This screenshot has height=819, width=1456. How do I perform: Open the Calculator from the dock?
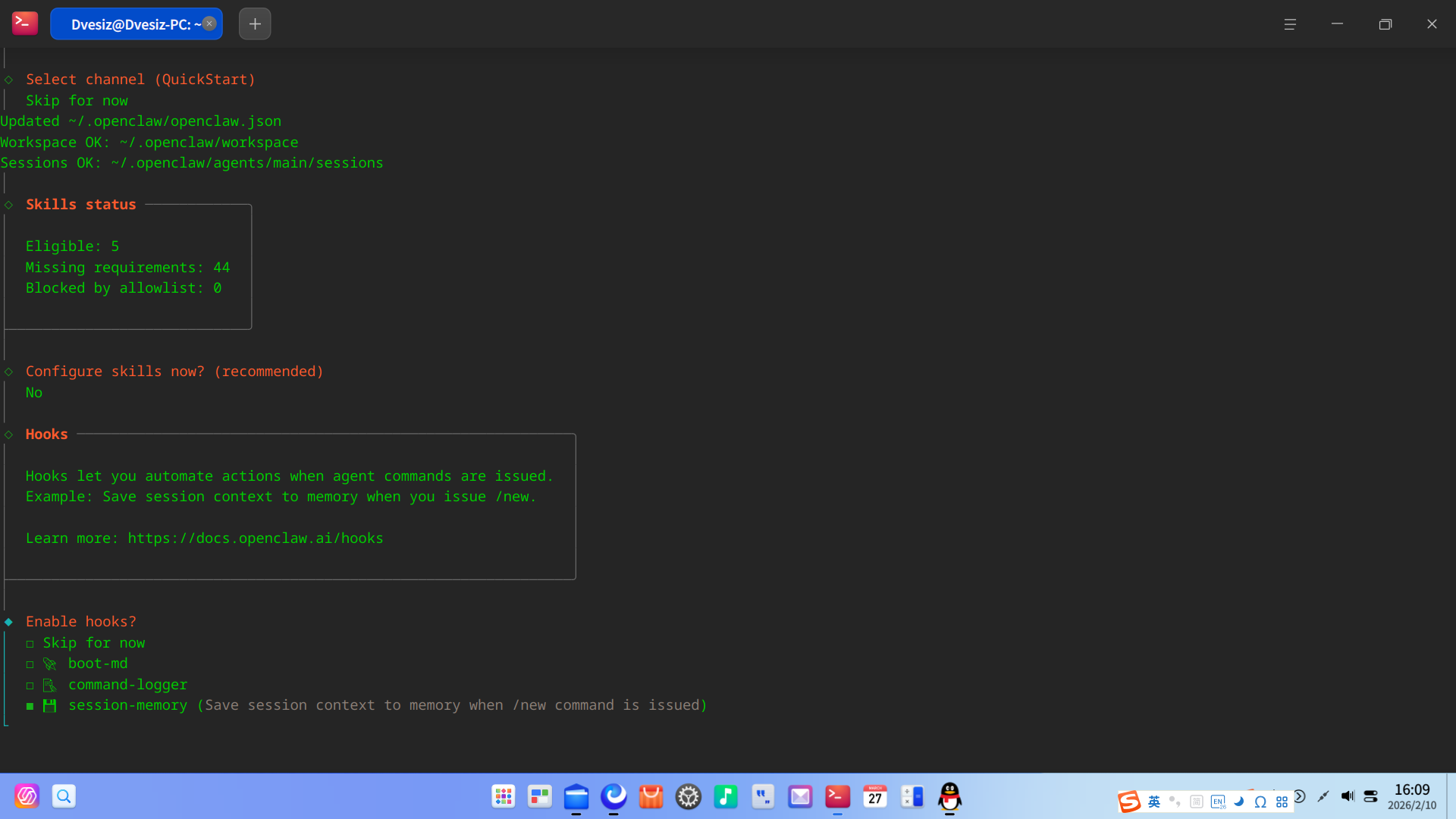(912, 796)
